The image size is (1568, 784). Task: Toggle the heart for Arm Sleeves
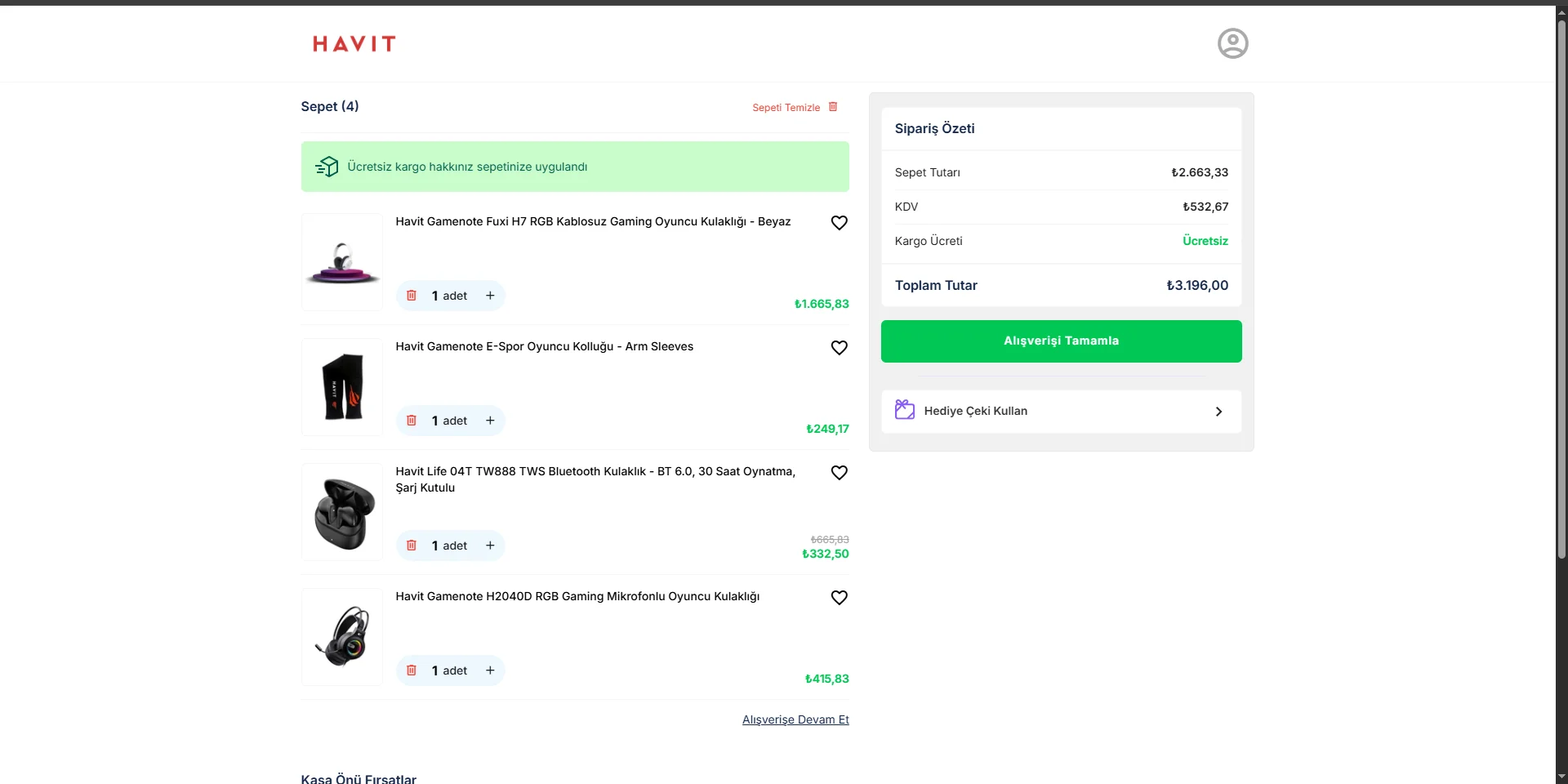pos(839,348)
